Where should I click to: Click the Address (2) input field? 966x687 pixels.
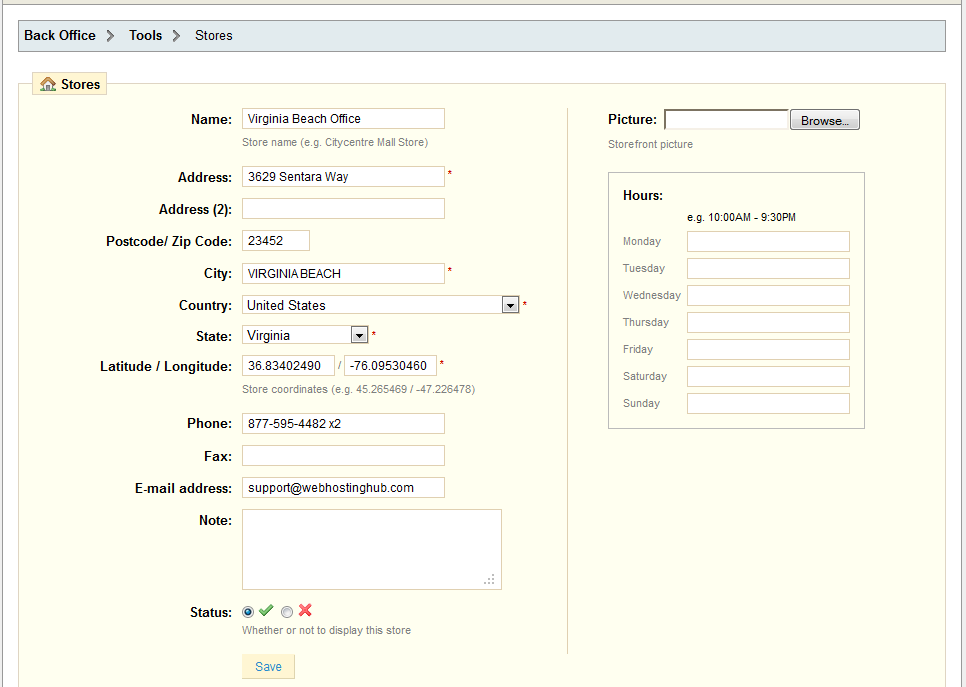point(343,208)
